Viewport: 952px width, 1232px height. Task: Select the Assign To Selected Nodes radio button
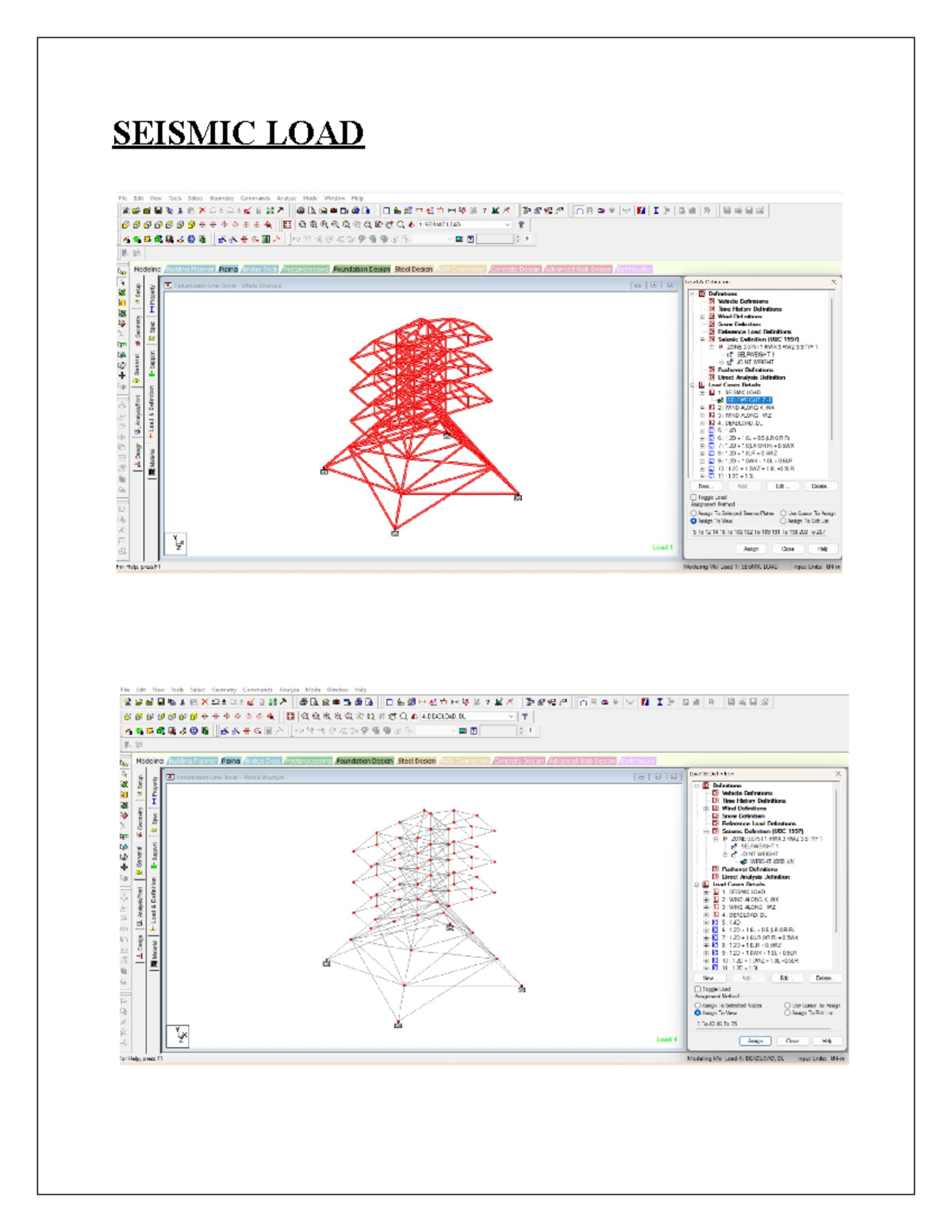(x=697, y=1005)
